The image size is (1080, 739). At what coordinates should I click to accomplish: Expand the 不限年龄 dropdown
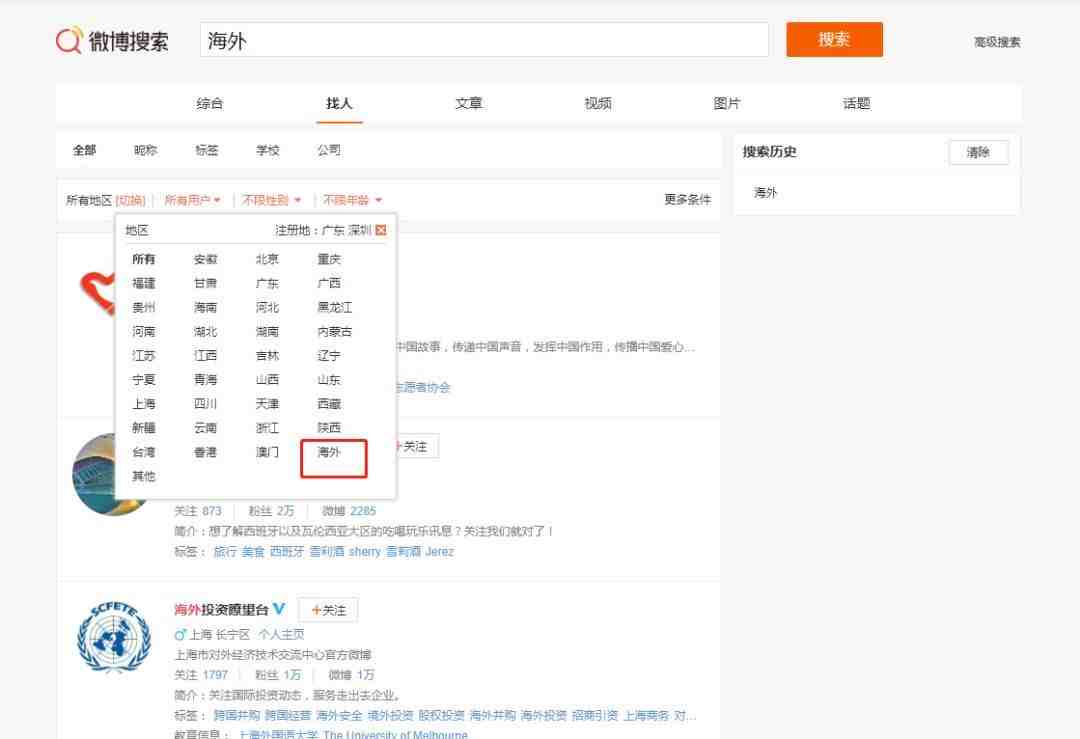coord(352,200)
